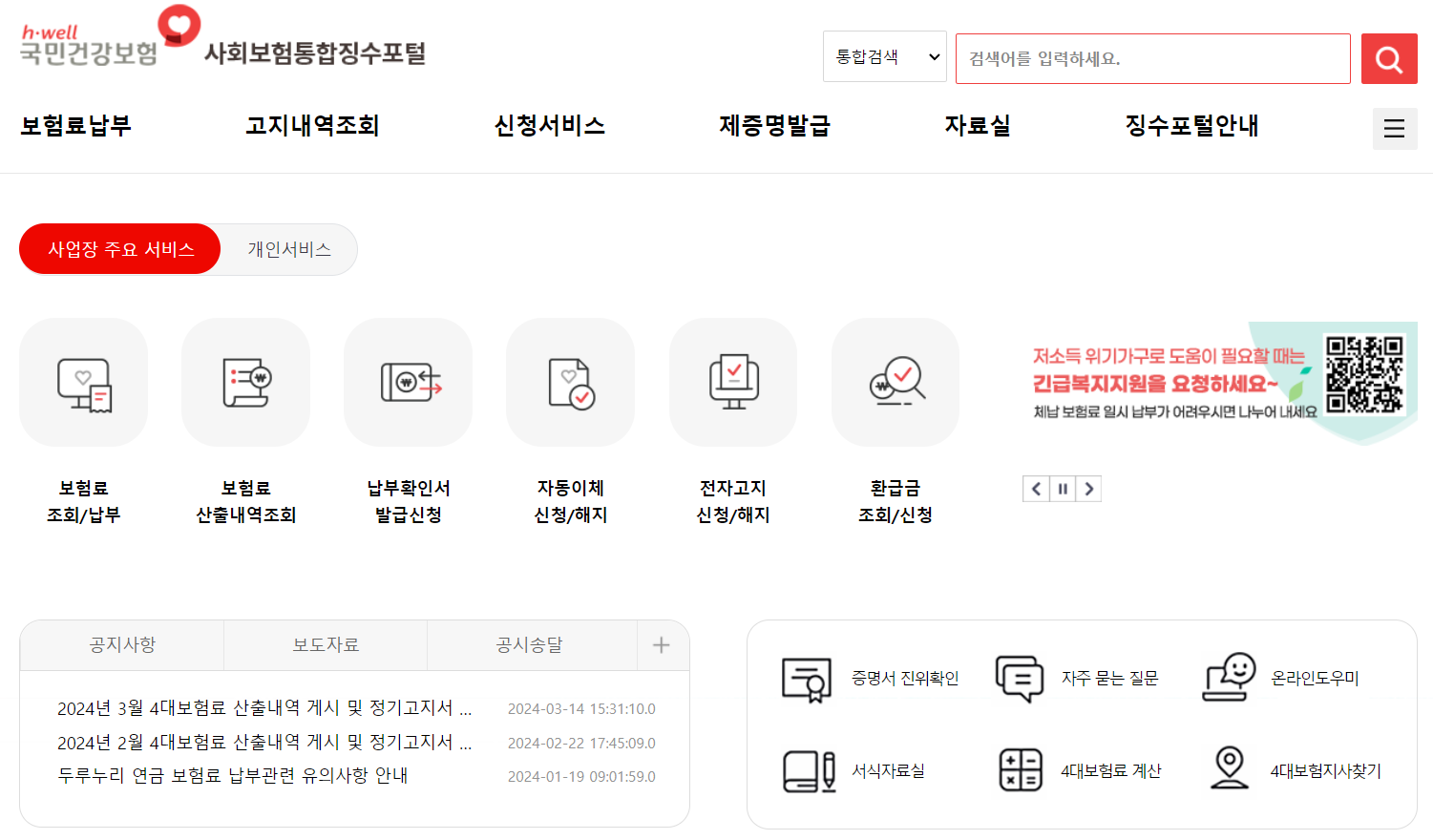Switch to the 보도자료 tab
Screen dimensions: 1433x840
click(x=325, y=644)
